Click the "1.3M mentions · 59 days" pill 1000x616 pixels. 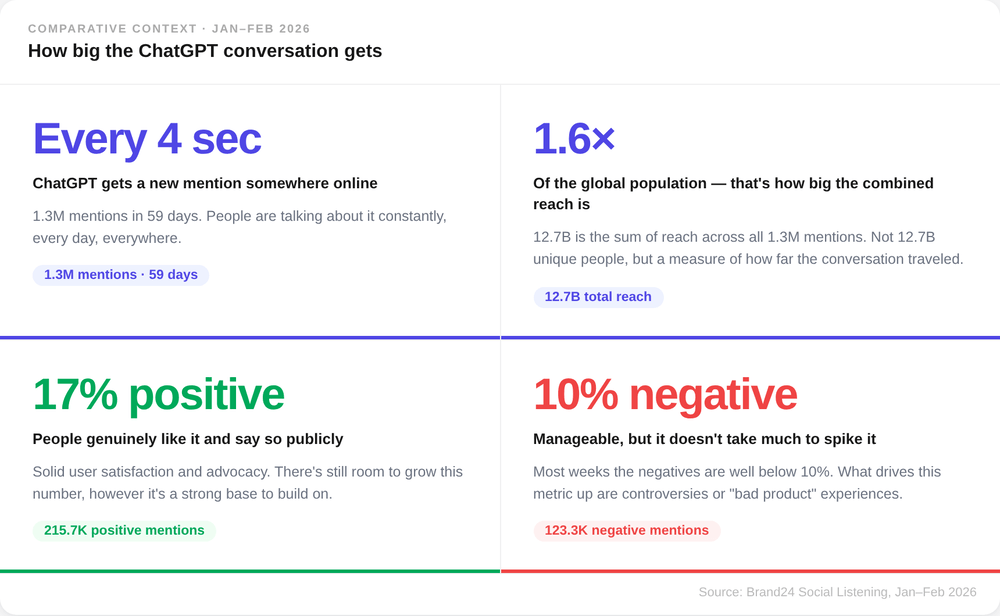click(121, 274)
